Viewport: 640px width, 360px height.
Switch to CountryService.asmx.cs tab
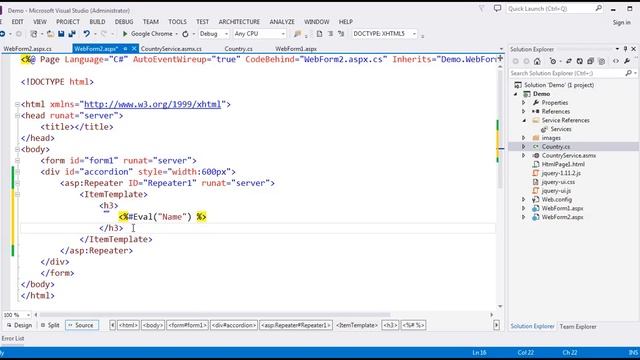tap(171, 49)
